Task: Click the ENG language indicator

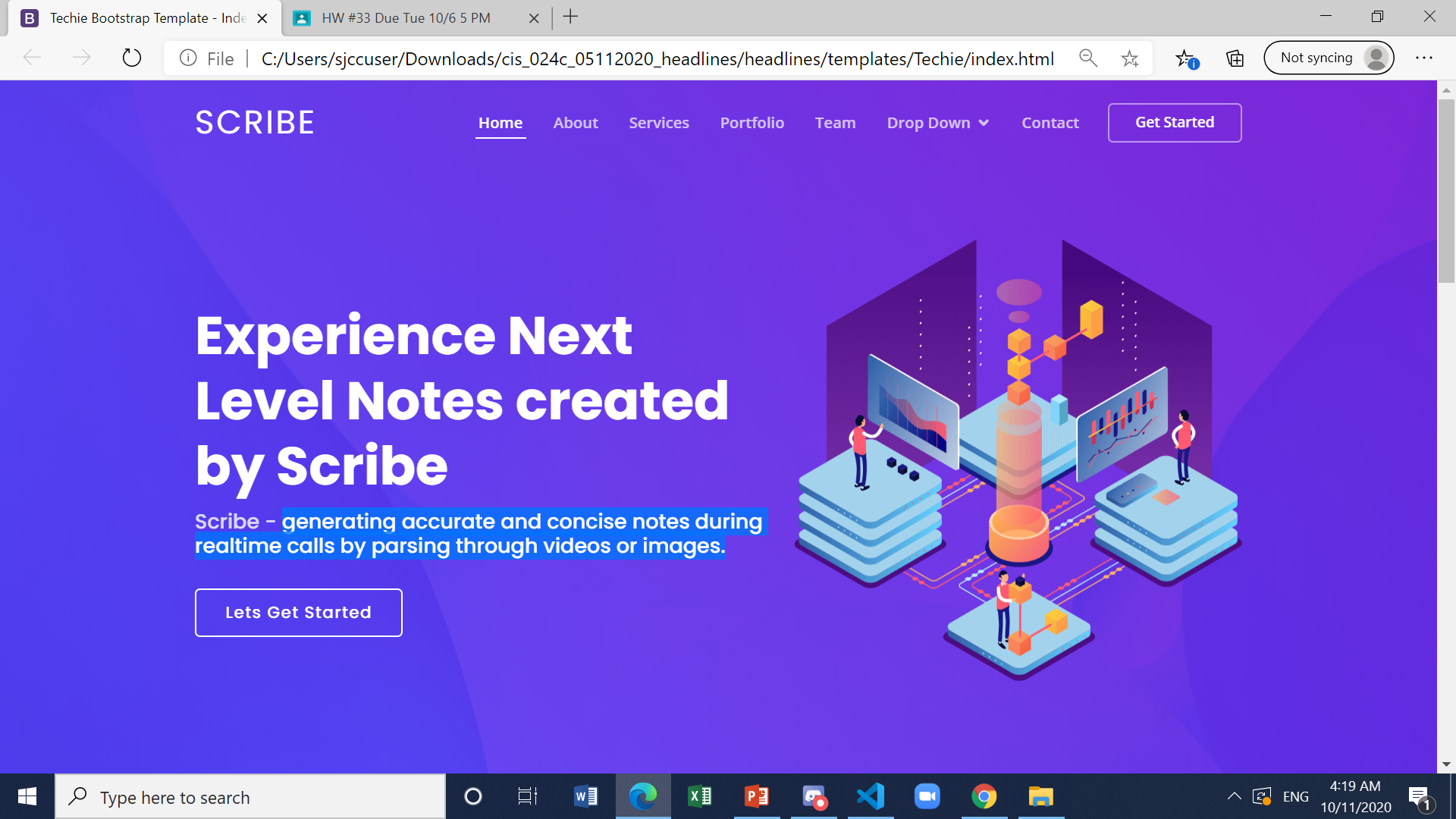Action: coord(1295,796)
